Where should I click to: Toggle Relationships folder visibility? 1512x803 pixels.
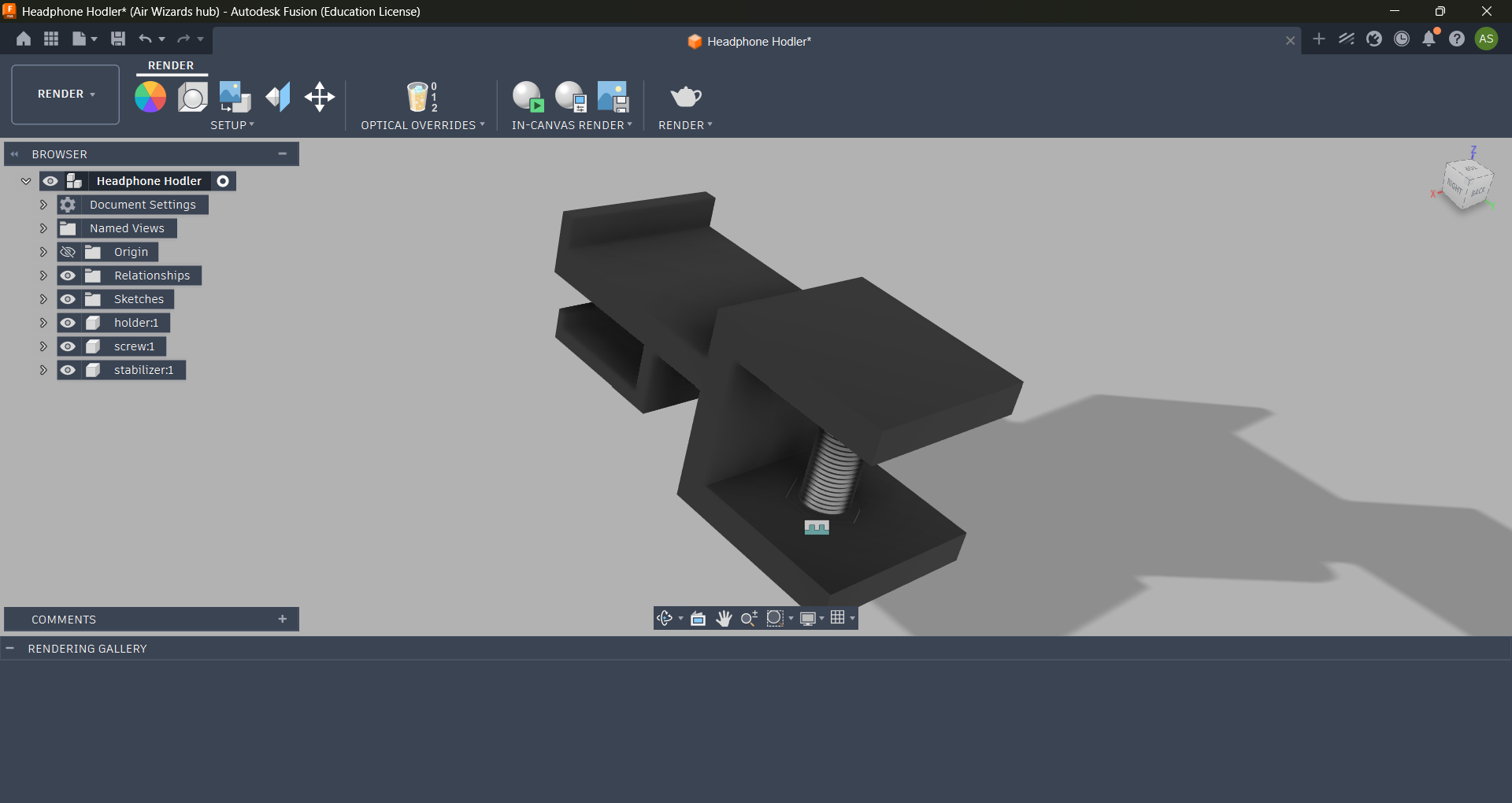[68, 276]
